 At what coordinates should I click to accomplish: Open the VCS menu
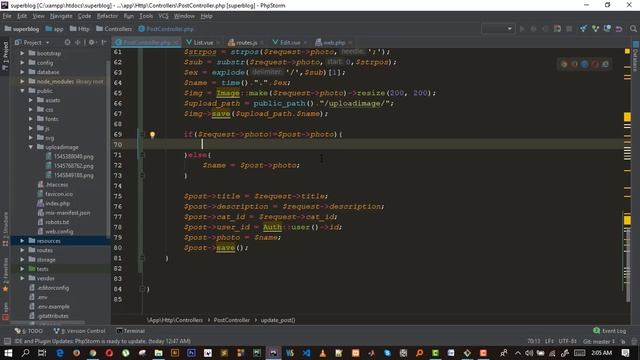pos(163,16)
